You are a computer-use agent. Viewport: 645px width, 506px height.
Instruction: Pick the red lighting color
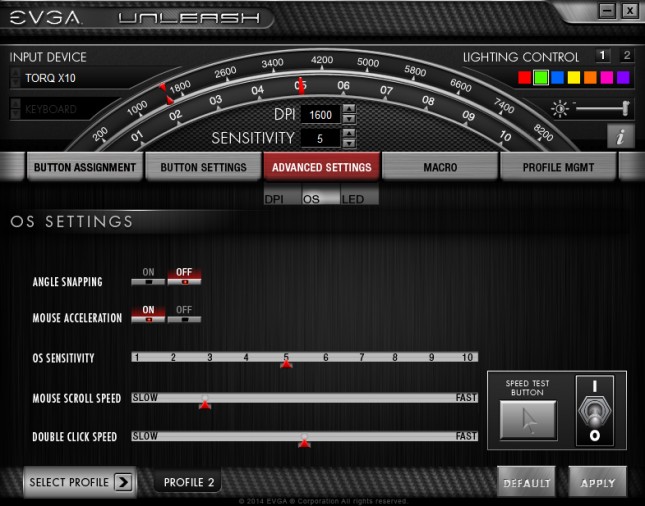(x=524, y=77)
